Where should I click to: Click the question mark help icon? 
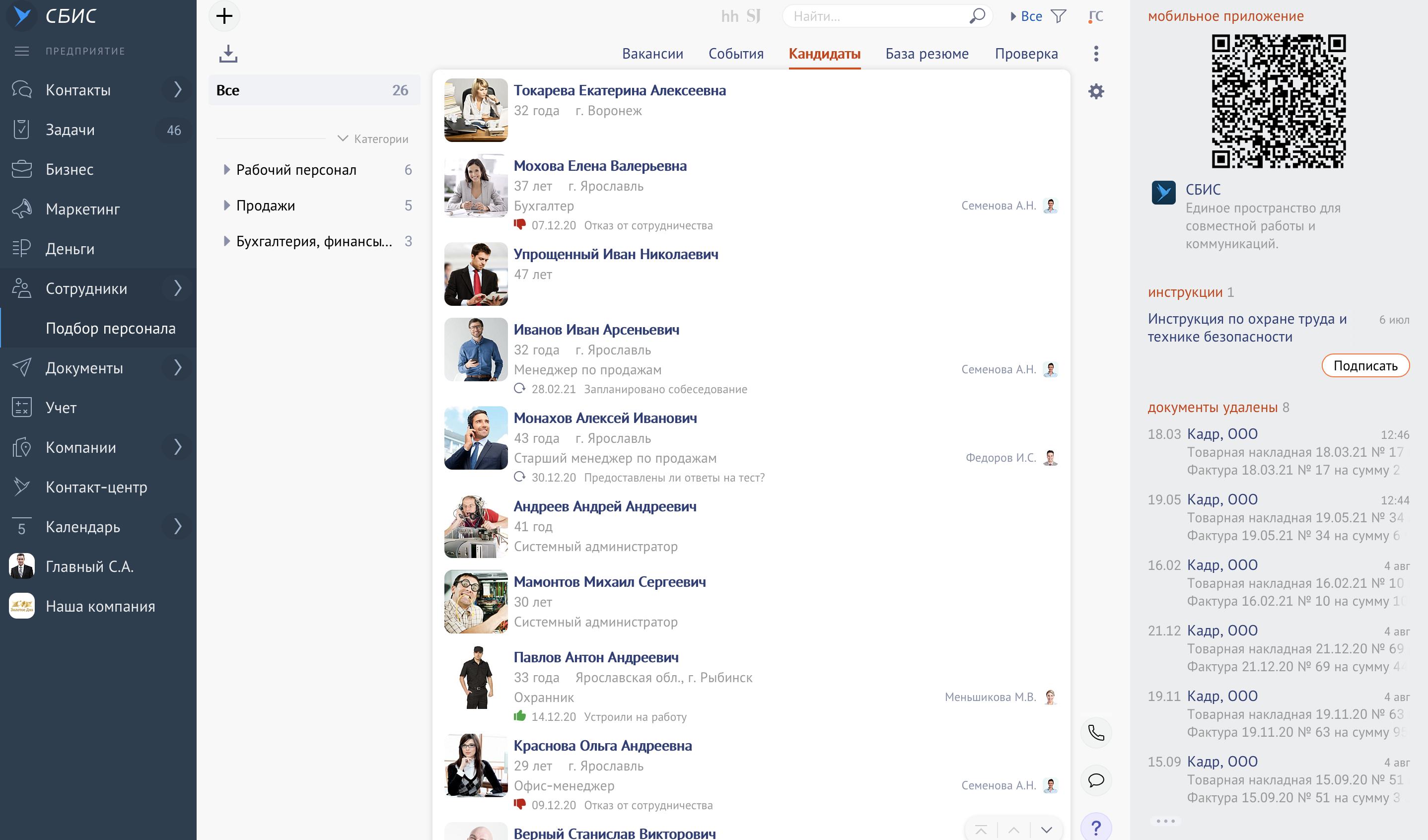click(1096, 828)
